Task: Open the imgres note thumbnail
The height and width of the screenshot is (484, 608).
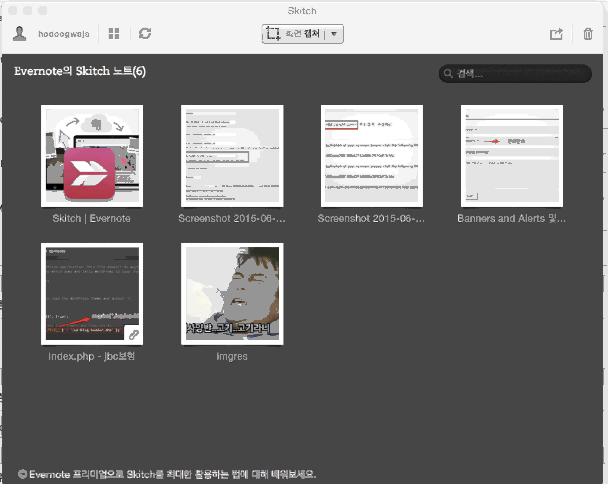Action: pyautogui.click(x=232, y=294)
